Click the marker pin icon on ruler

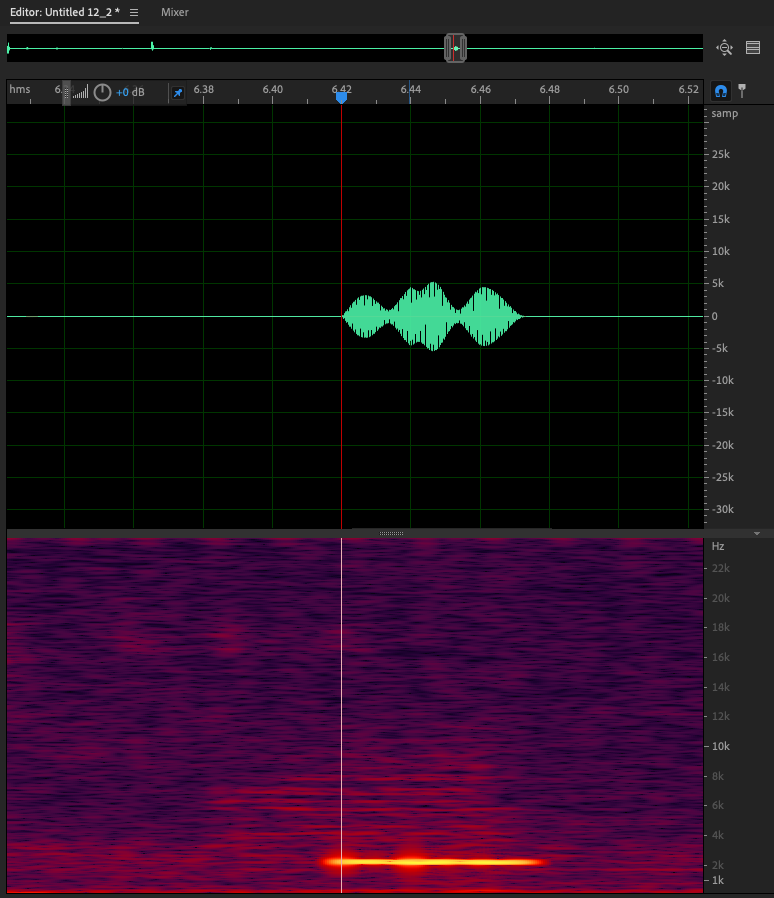[742, 91]
